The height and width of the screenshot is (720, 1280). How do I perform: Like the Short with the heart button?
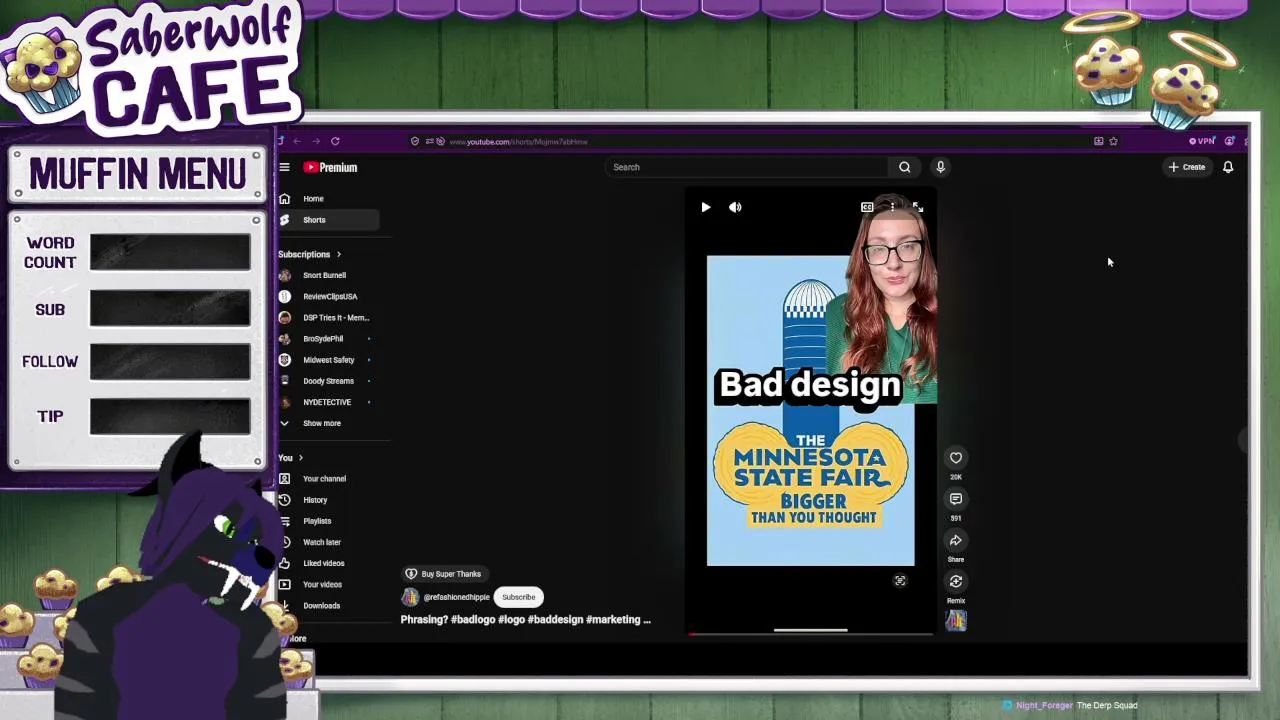coord(956,458)
